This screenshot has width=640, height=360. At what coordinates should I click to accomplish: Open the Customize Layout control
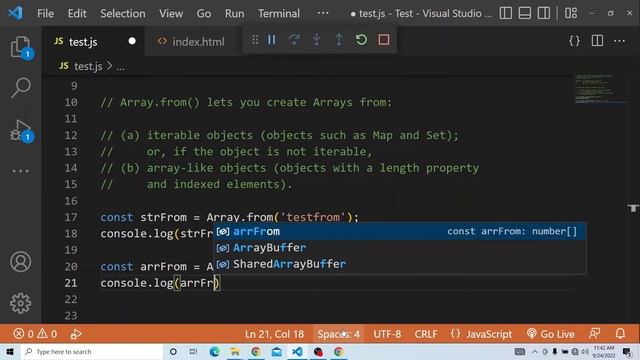pyautogui.click(x=571, y=13)
